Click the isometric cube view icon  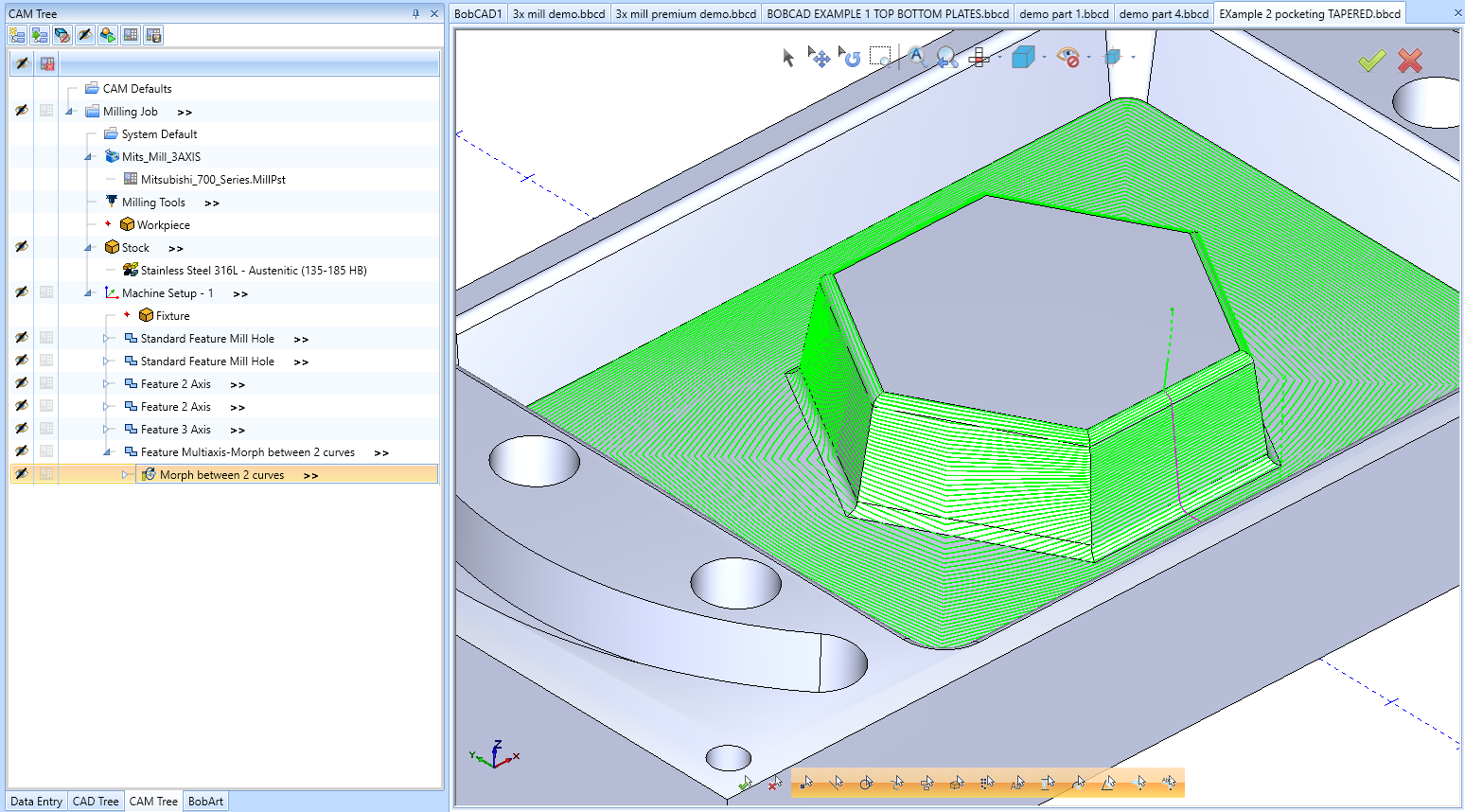[x=1025, y=59]
